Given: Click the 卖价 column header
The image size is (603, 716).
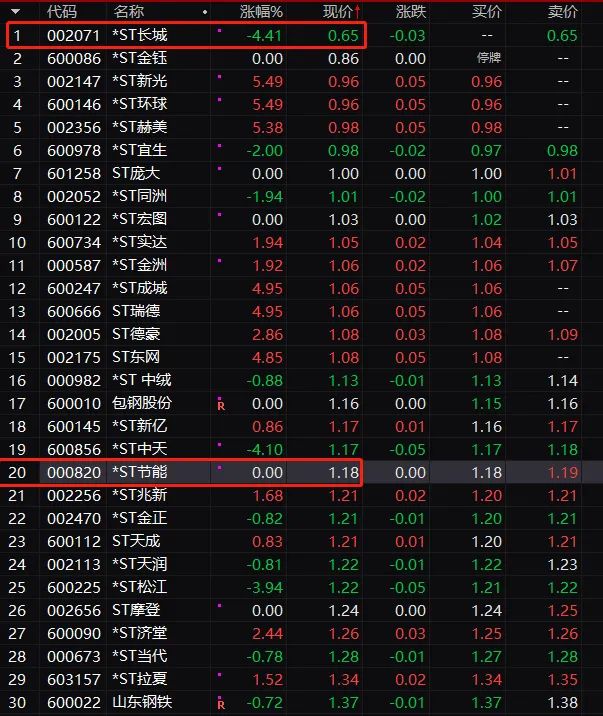Looking at the screenshot, I should [562, 12].
